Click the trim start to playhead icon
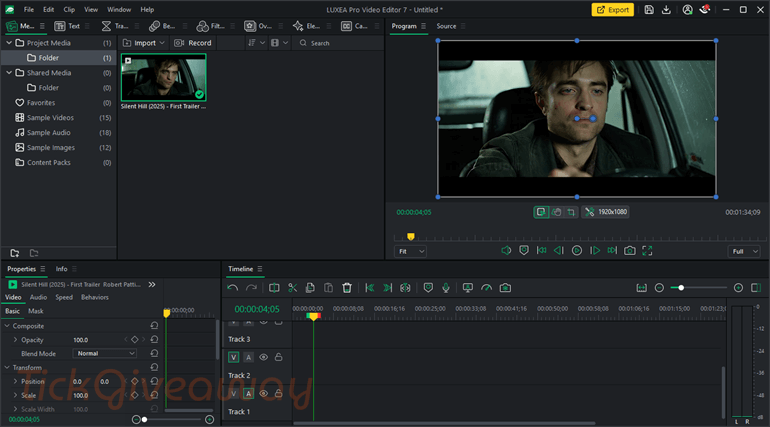 pyautogui.click(x=370, y=288)
